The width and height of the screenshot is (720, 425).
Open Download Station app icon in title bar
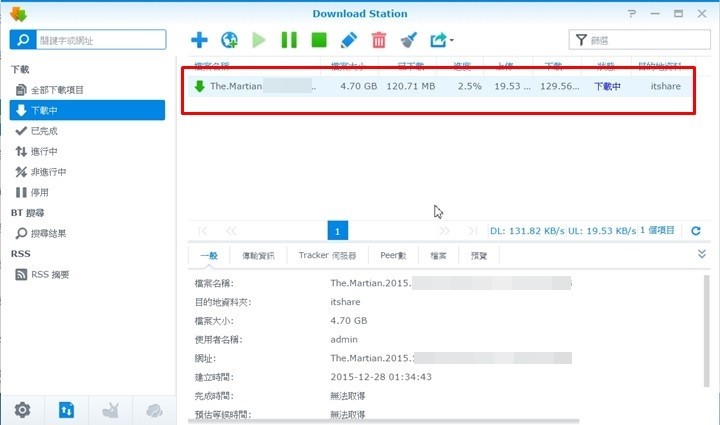point(18,14)
